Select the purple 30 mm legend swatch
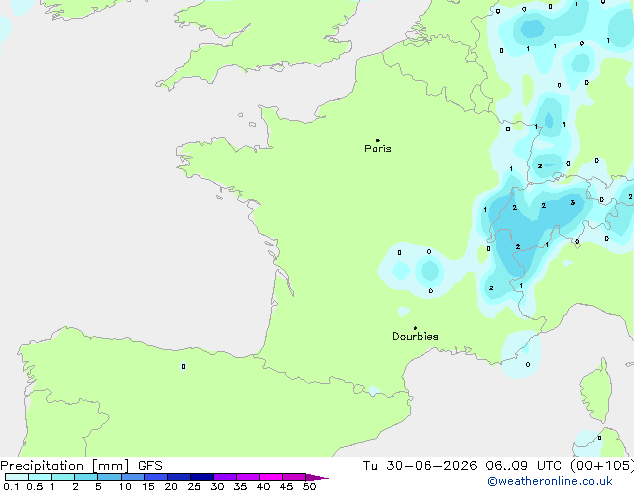The height and width of the screenshot is (490, 634). [x=225, y=477]
